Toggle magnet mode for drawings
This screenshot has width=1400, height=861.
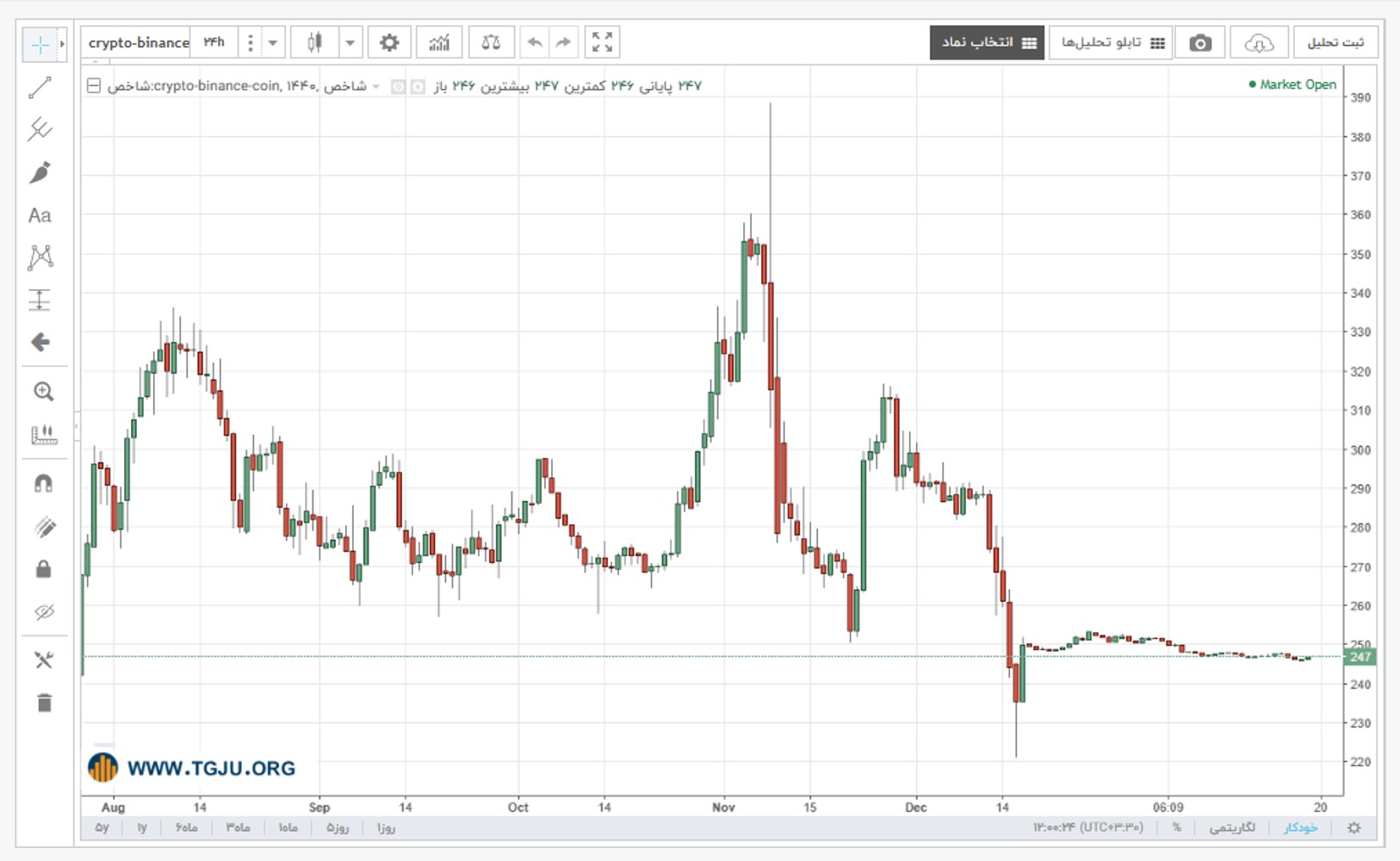tap(43, 483)
